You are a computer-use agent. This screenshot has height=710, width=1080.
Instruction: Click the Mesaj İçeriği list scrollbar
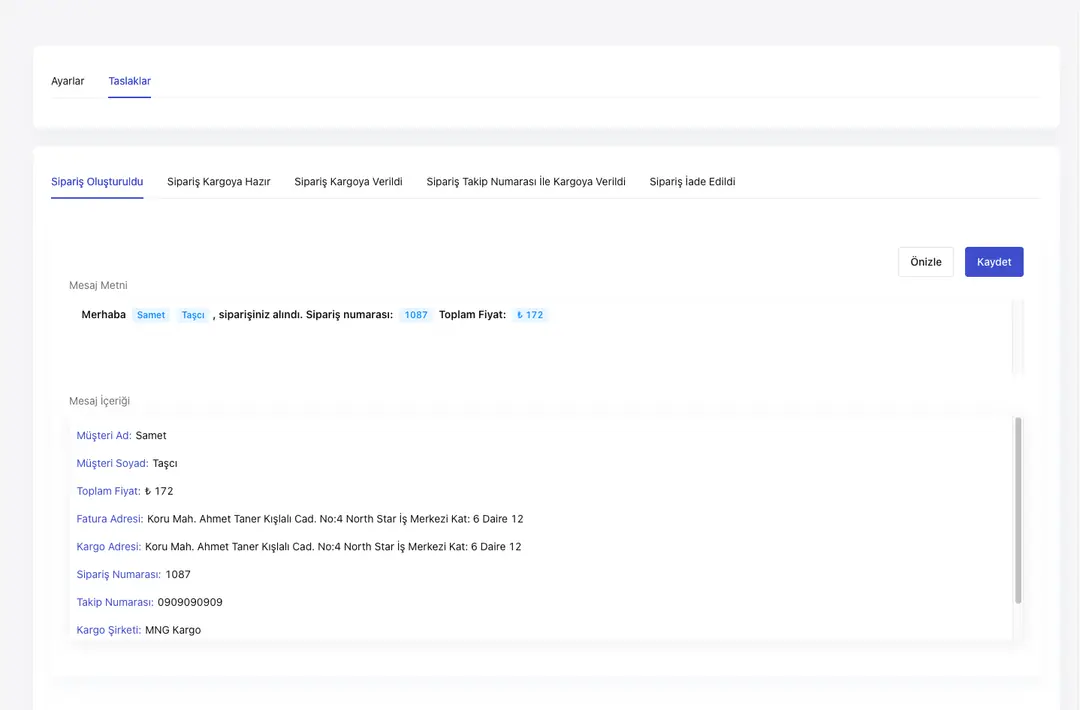pyautogui.click(x=1018, y=510)
